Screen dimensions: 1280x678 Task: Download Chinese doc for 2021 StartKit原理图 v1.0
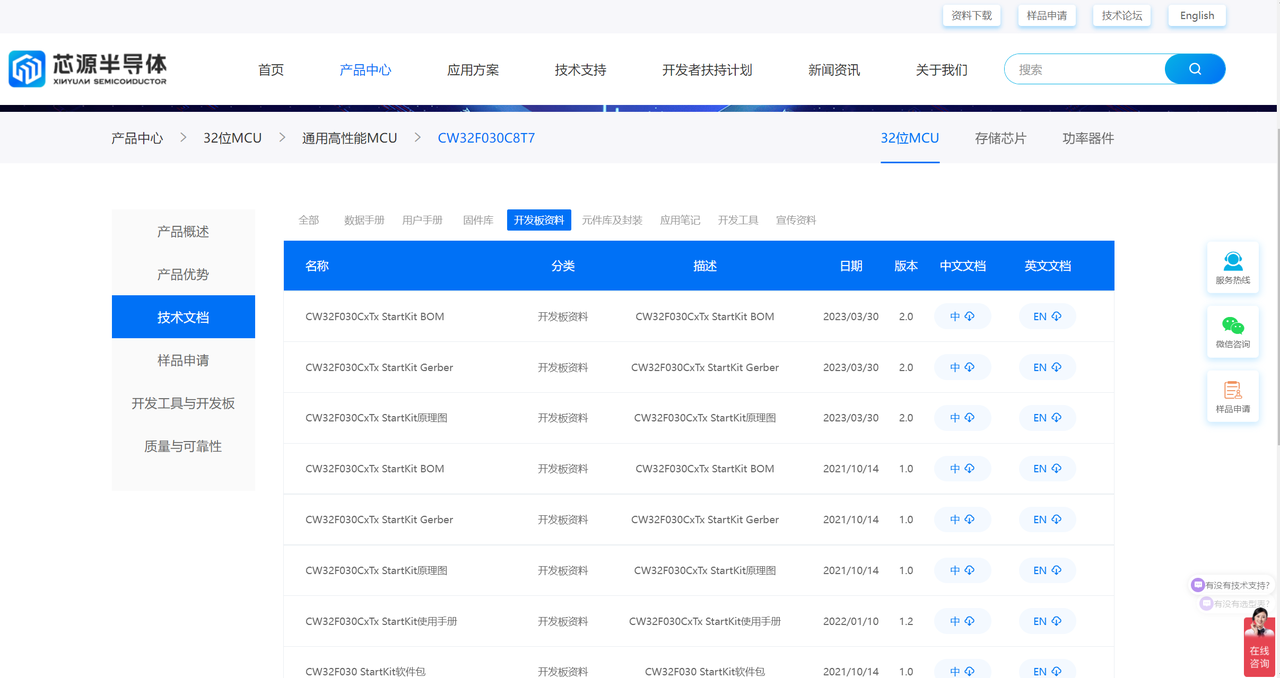click(x=962, y=570)
